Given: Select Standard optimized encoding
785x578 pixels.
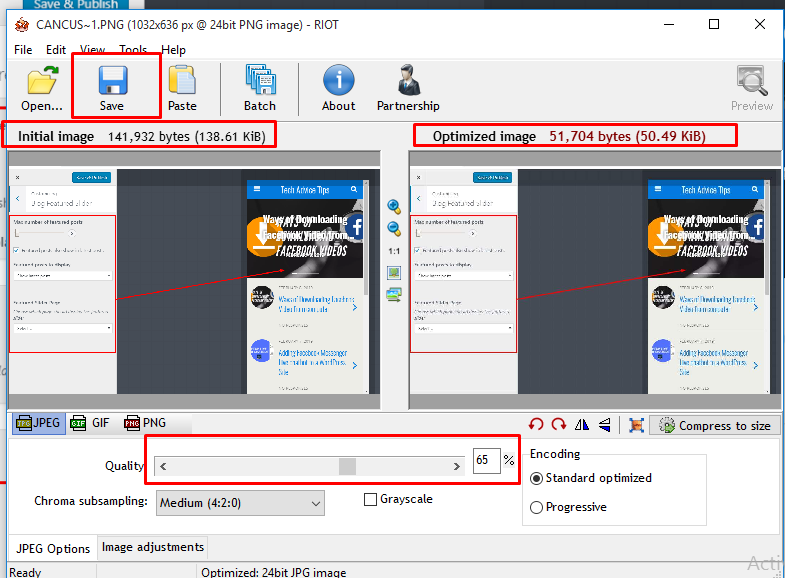Looking at the screenshot, I should pyautogui.click(x=536, y=478).
